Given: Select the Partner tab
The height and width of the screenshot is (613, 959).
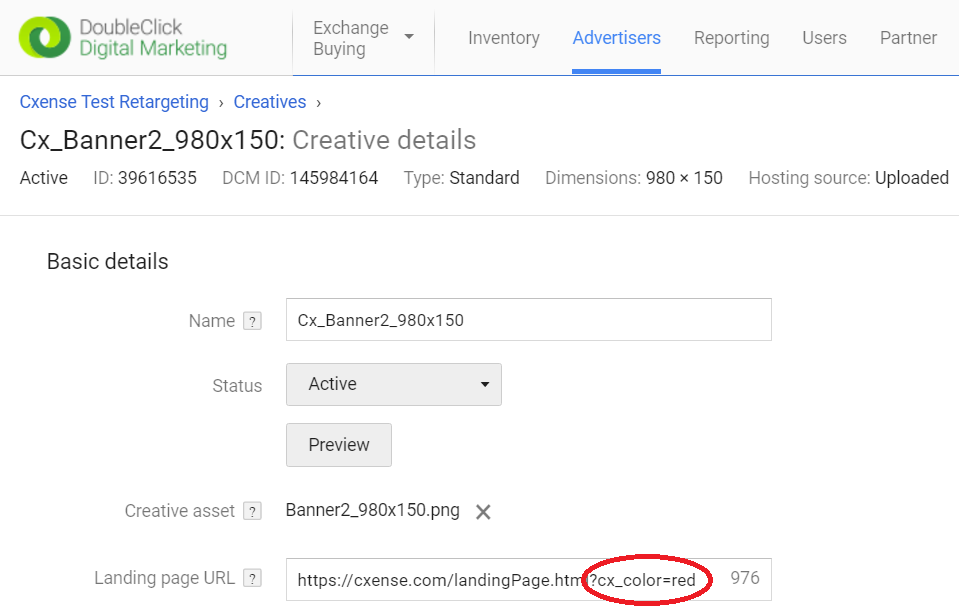Looking at the screenshot, I should (908, 38).
